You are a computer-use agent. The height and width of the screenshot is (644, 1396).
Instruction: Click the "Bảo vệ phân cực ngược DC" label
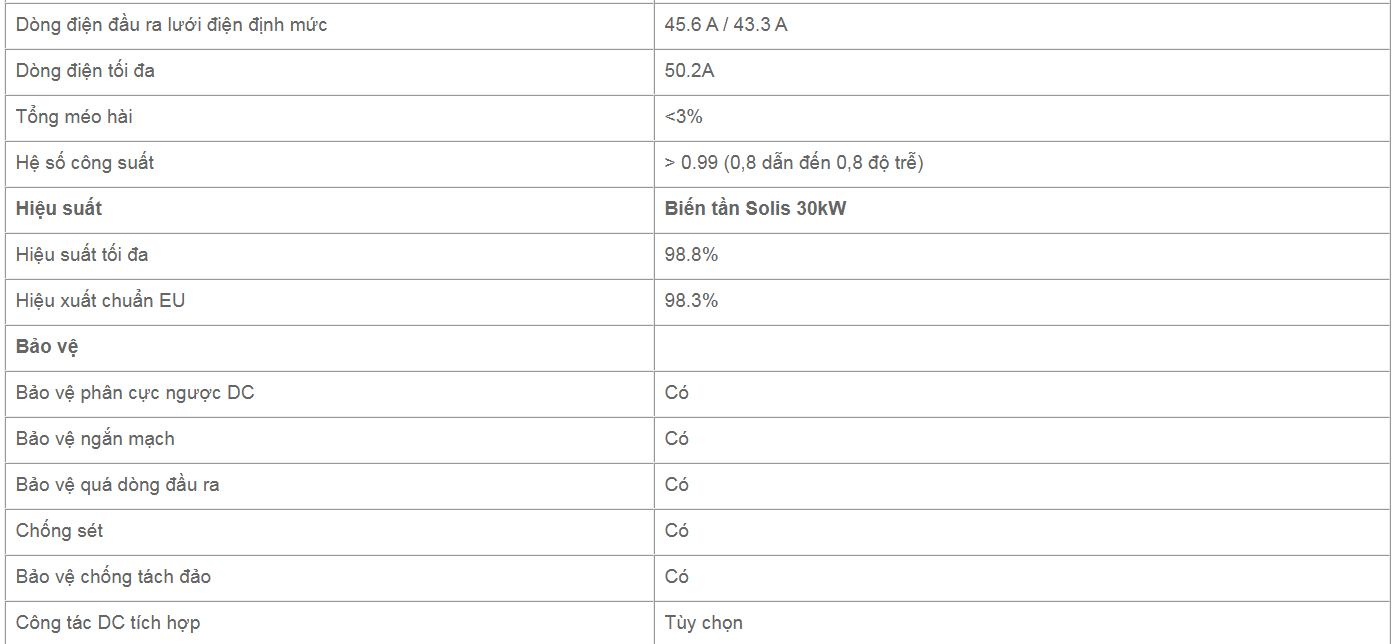[135, 393]
